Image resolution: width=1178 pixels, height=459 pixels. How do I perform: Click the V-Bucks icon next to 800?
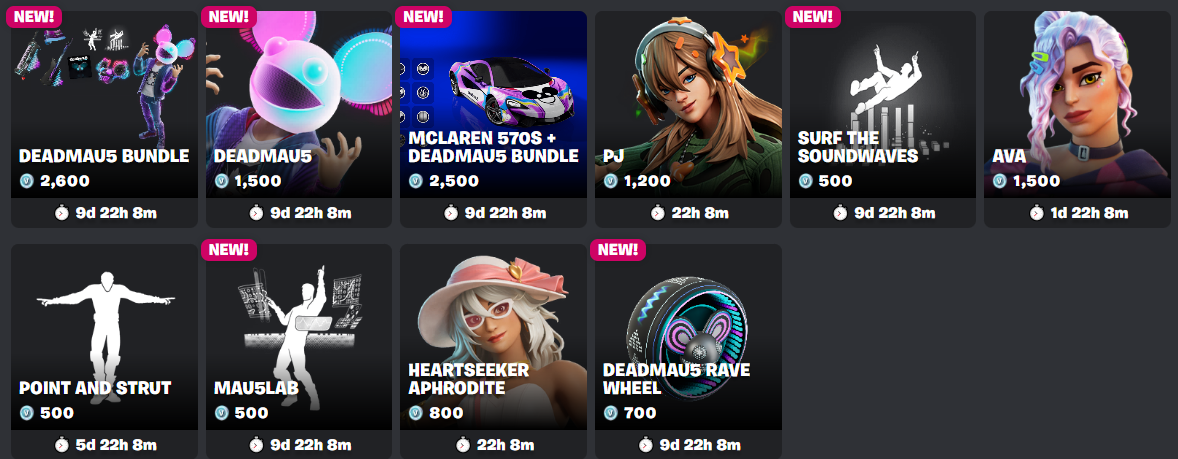[x=415, y=413]
